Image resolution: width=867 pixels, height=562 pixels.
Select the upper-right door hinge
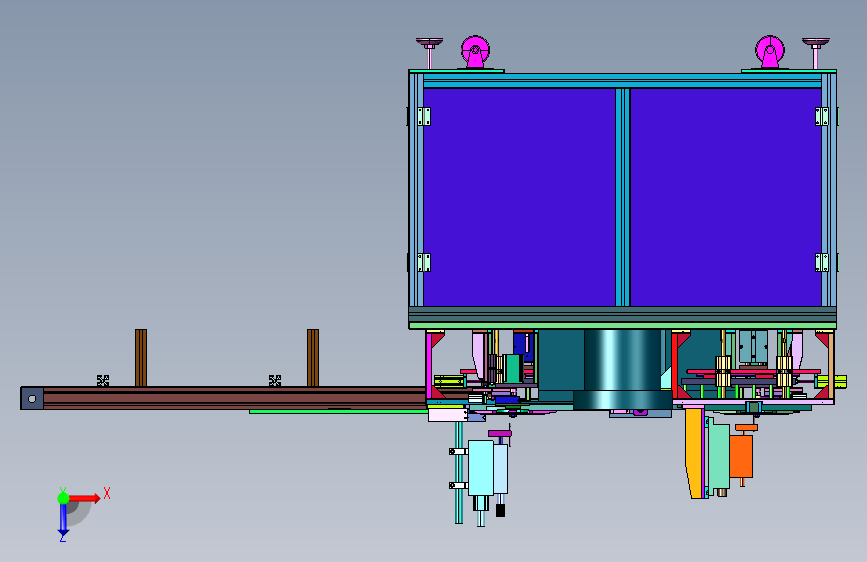pyautogui.click(x=822, y=116)
